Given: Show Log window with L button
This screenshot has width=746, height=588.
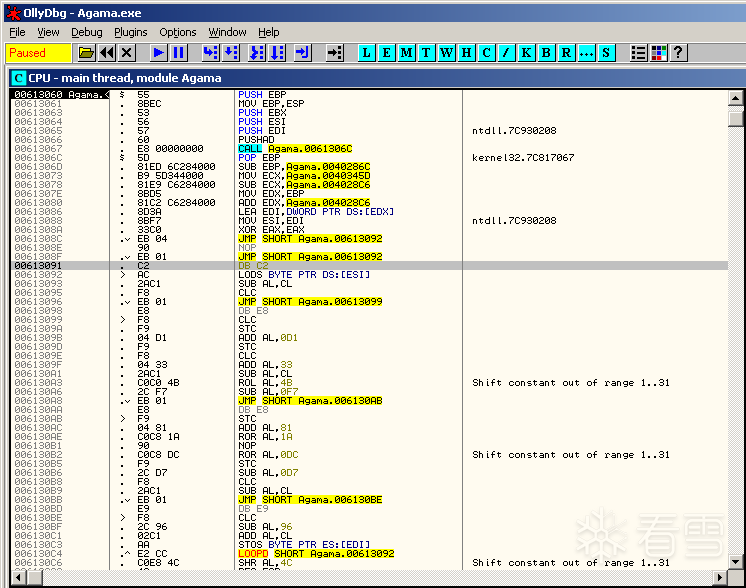Looking at the screenshot, I should (x=366, y=52).
